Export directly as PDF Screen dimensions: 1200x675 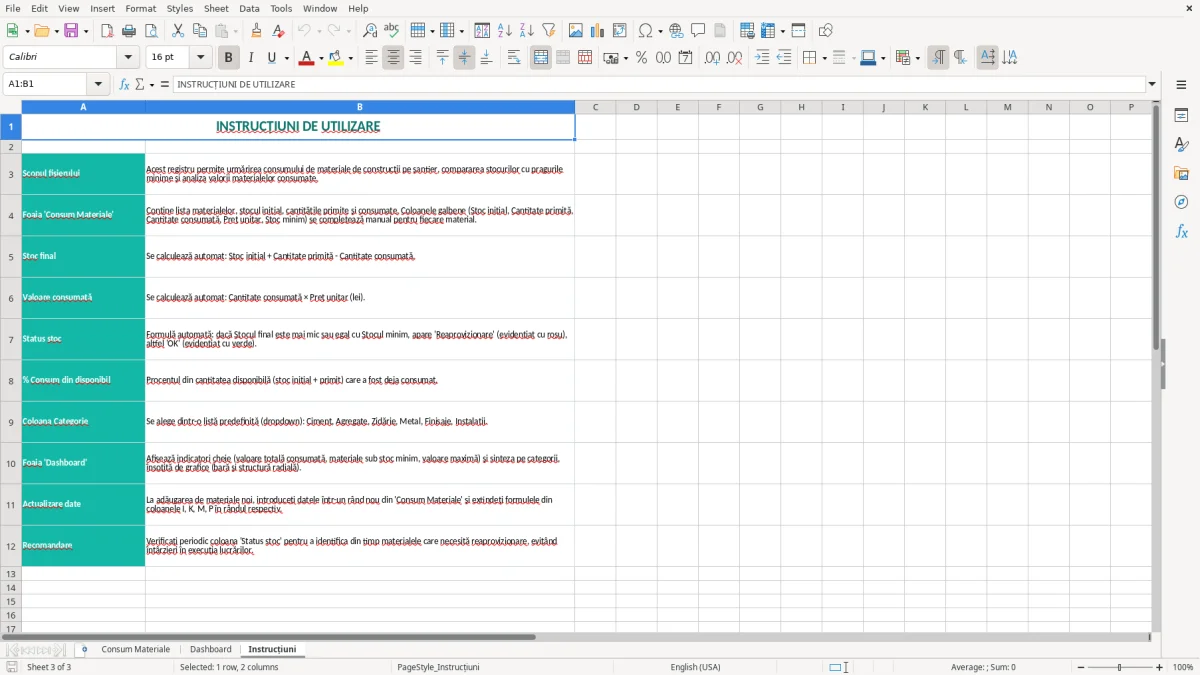[107, 31]
